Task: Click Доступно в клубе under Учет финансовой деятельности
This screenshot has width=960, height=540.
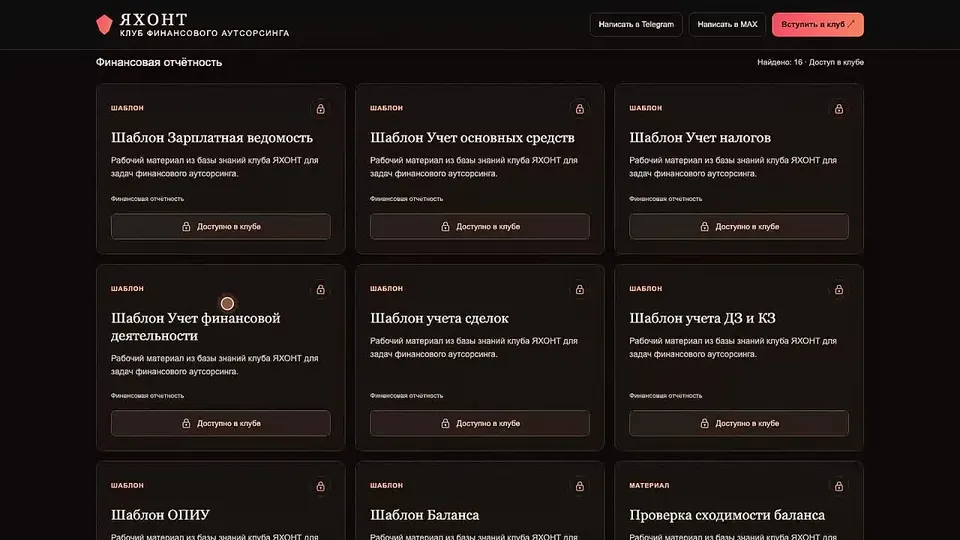Action: coord(220,423)
